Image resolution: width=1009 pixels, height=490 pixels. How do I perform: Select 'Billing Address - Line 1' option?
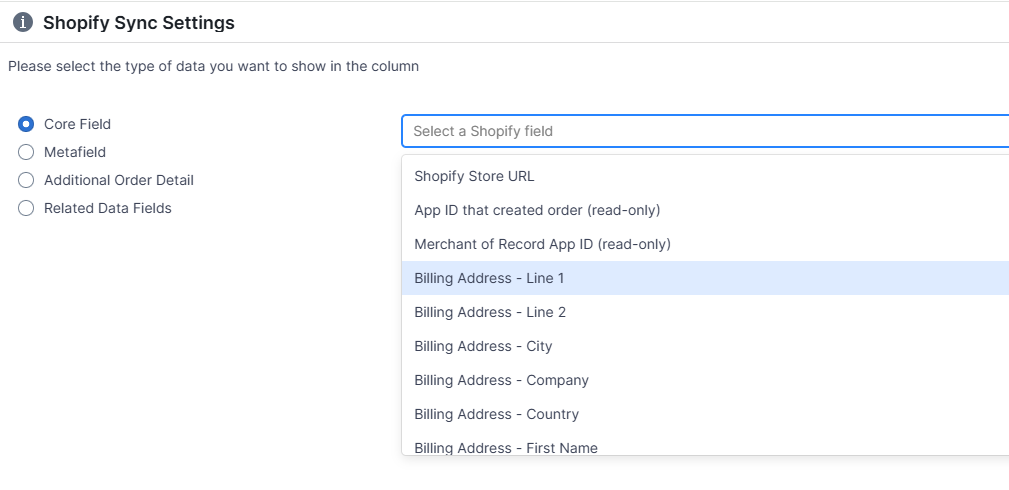click(x=705, y=278)
